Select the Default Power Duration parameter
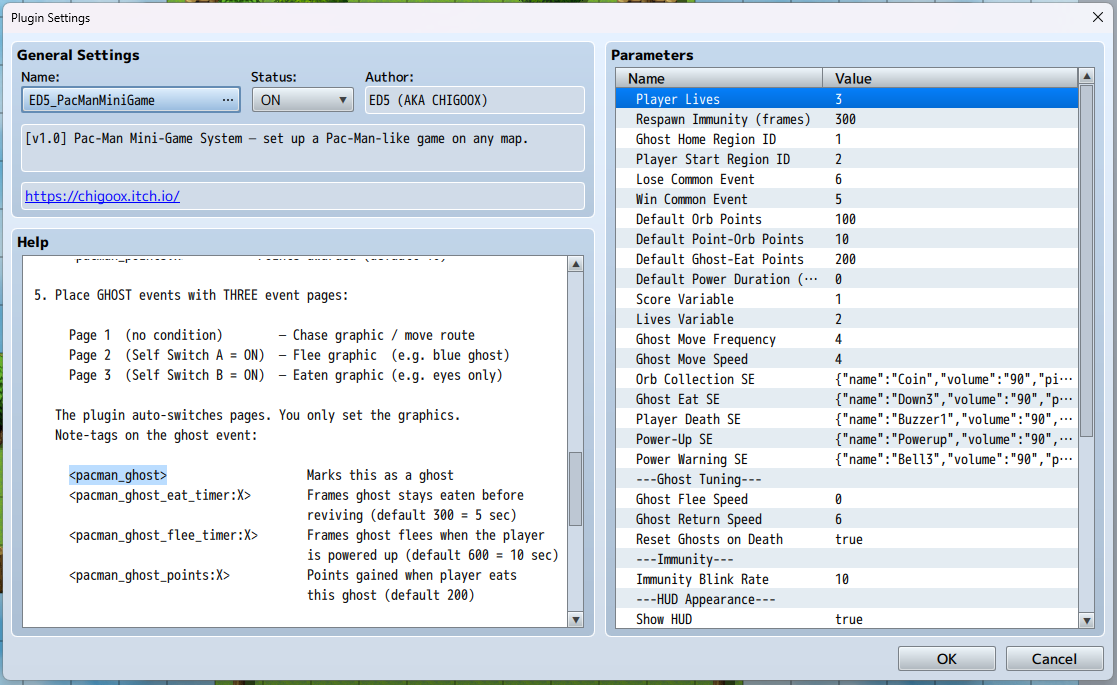 pos(847,278)
